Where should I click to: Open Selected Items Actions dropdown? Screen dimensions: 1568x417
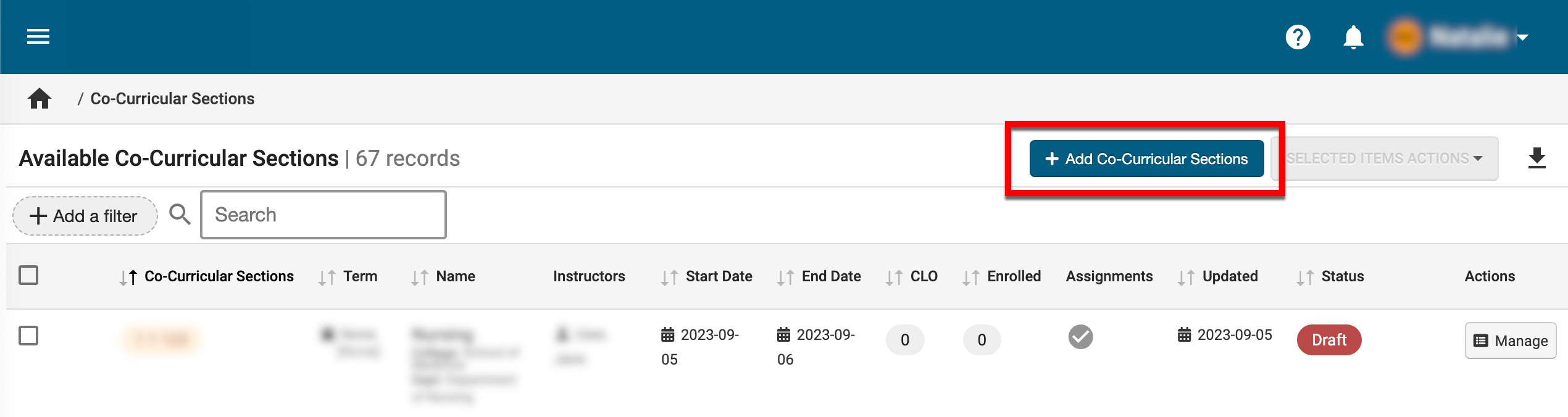1384,159
